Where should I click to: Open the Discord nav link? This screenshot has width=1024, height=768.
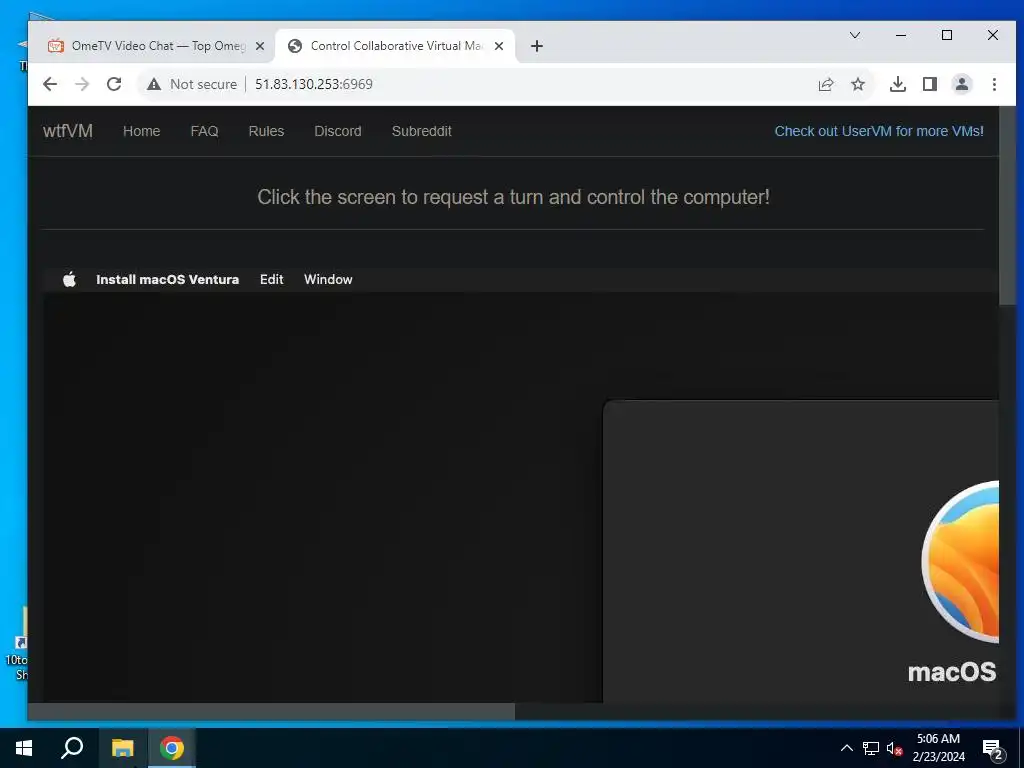(338, 131)
